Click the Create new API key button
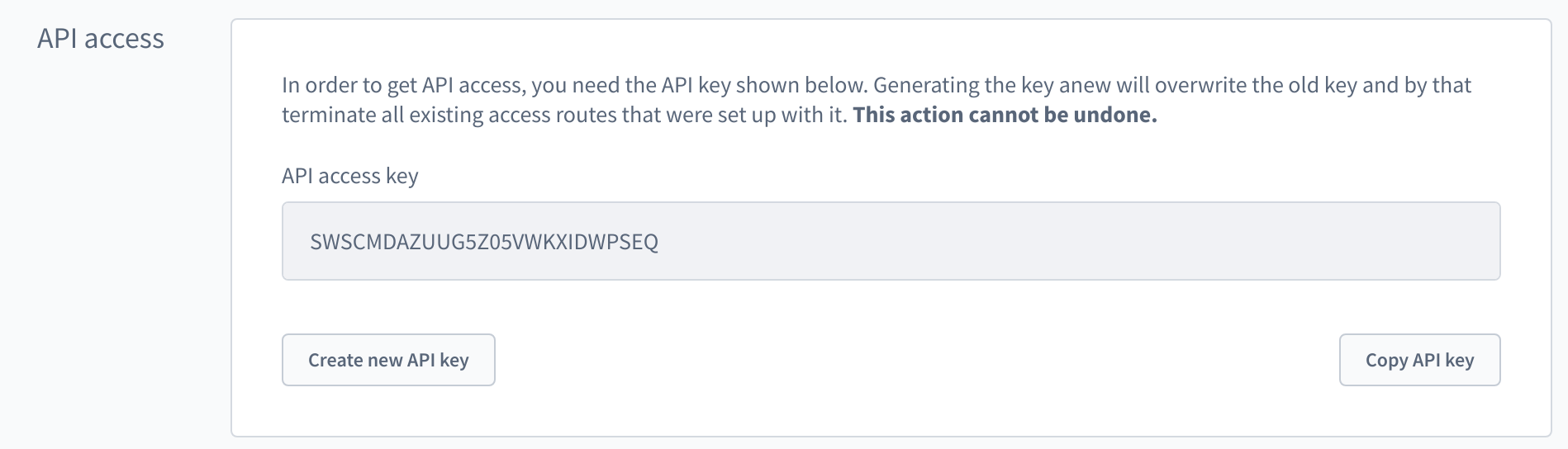Image resolution: width=1568 pixels, height=449 pixels. click(x=388, y=360)
